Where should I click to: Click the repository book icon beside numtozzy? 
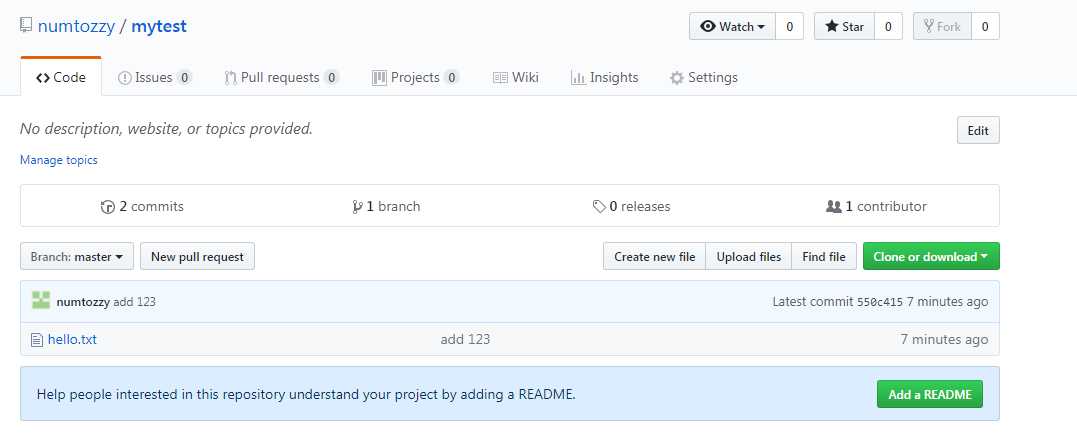point(26,25)
